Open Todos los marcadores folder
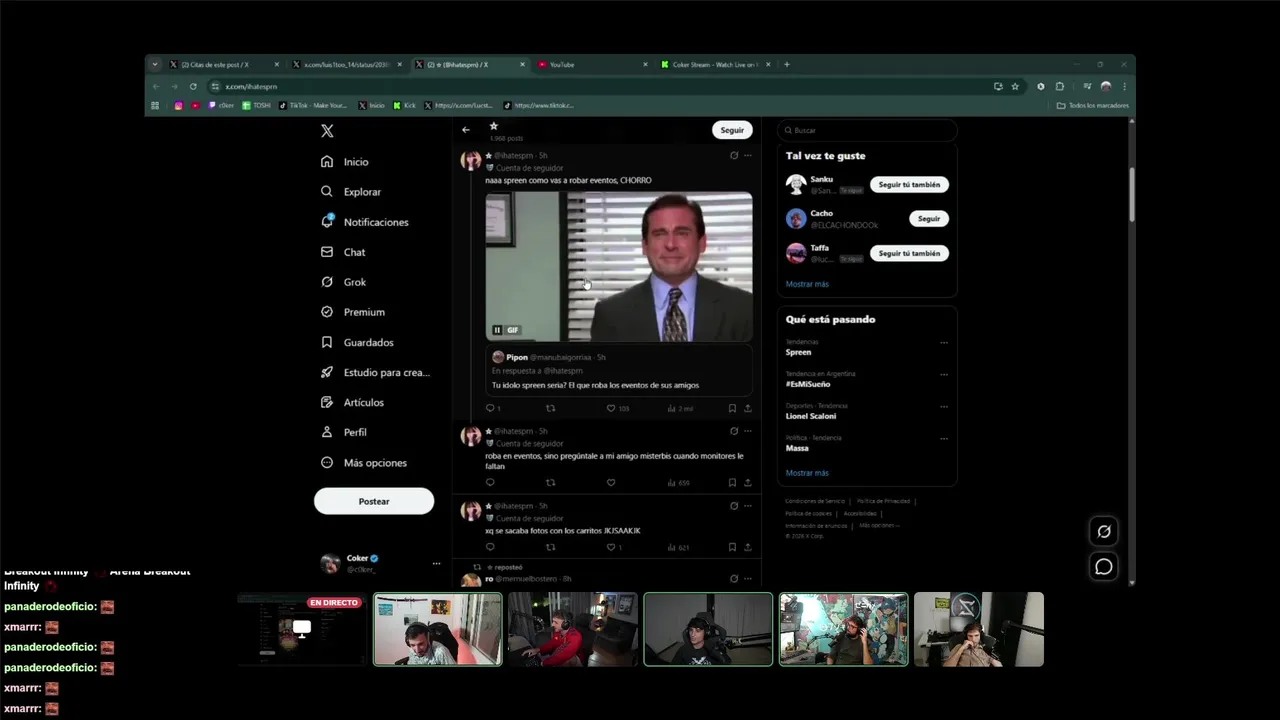 coord(1093,105)
